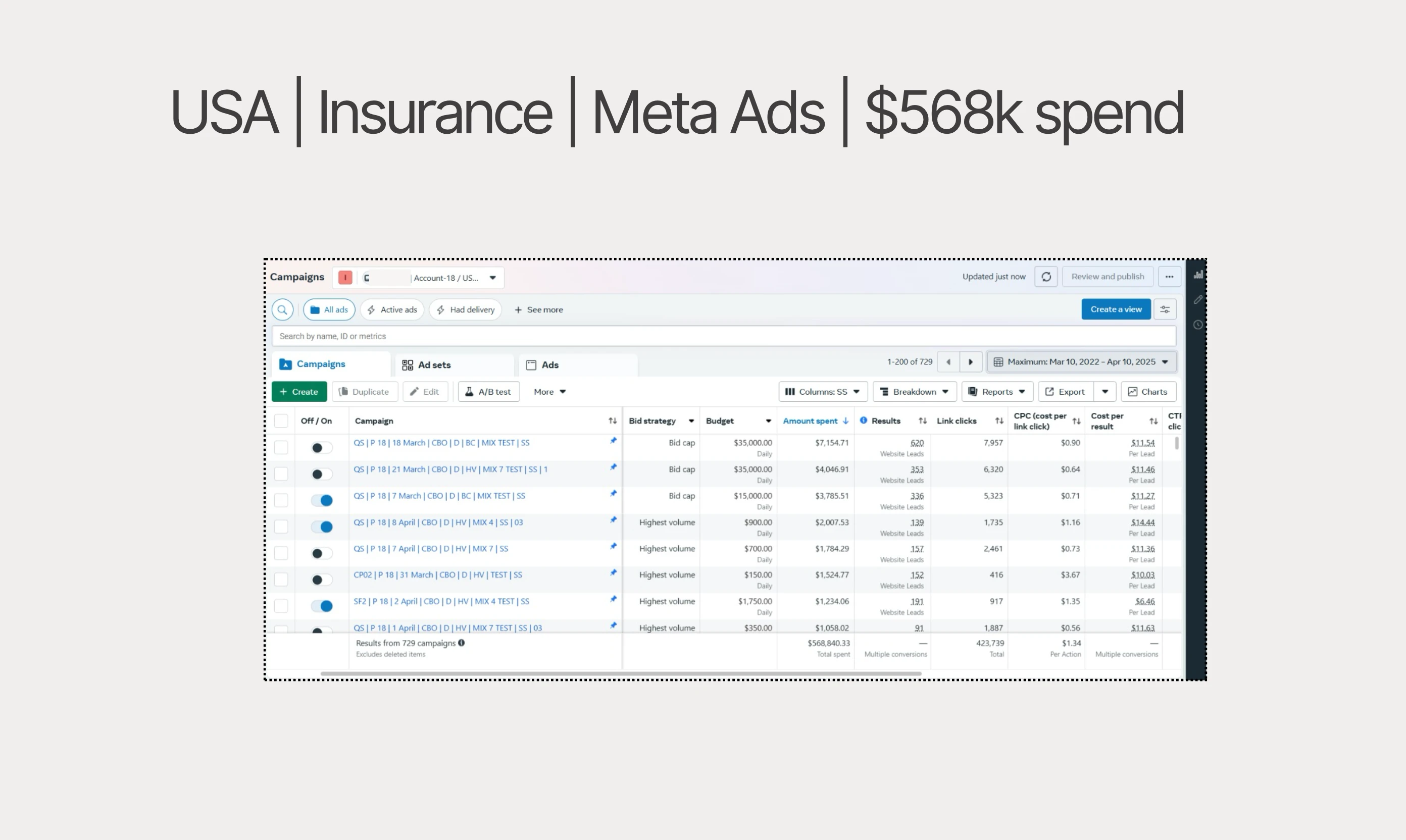Toggle on the 18 March BC campaign

322,448
